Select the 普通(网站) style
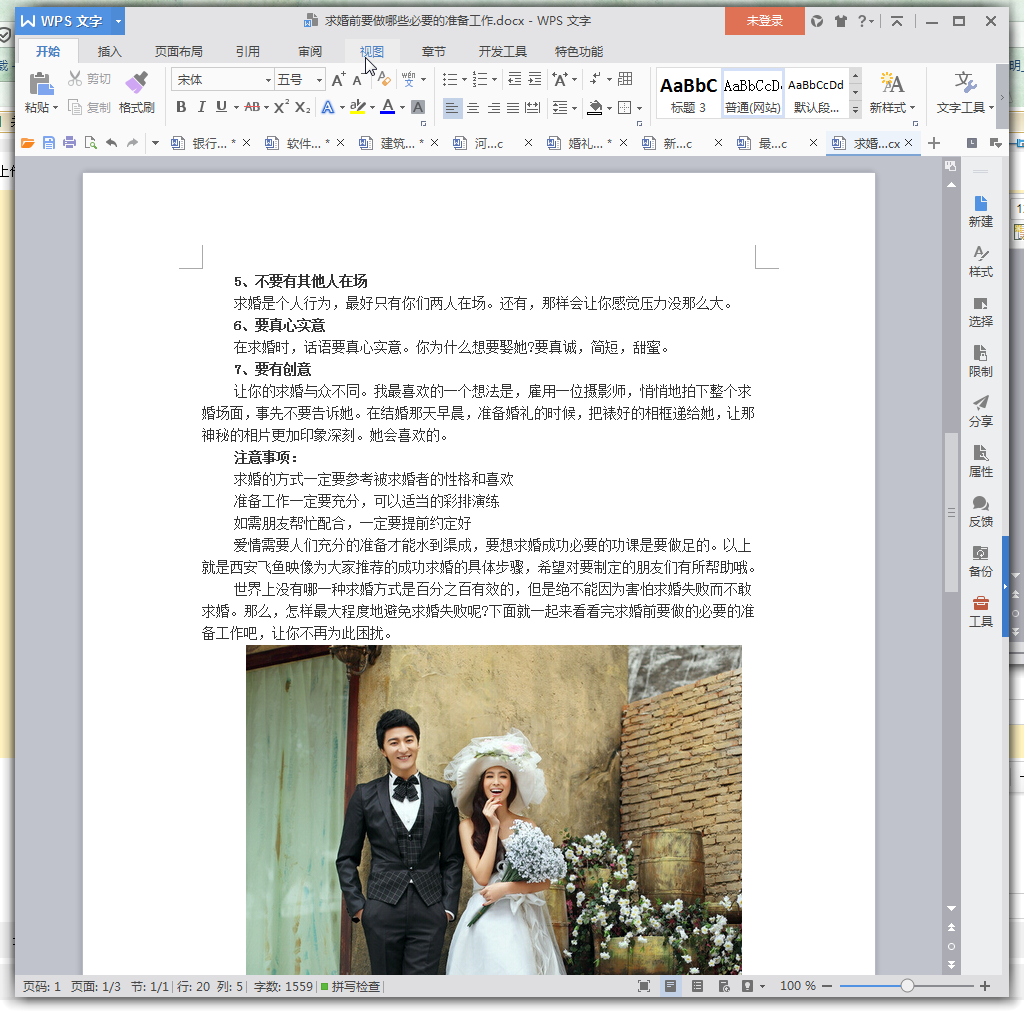 752,94
